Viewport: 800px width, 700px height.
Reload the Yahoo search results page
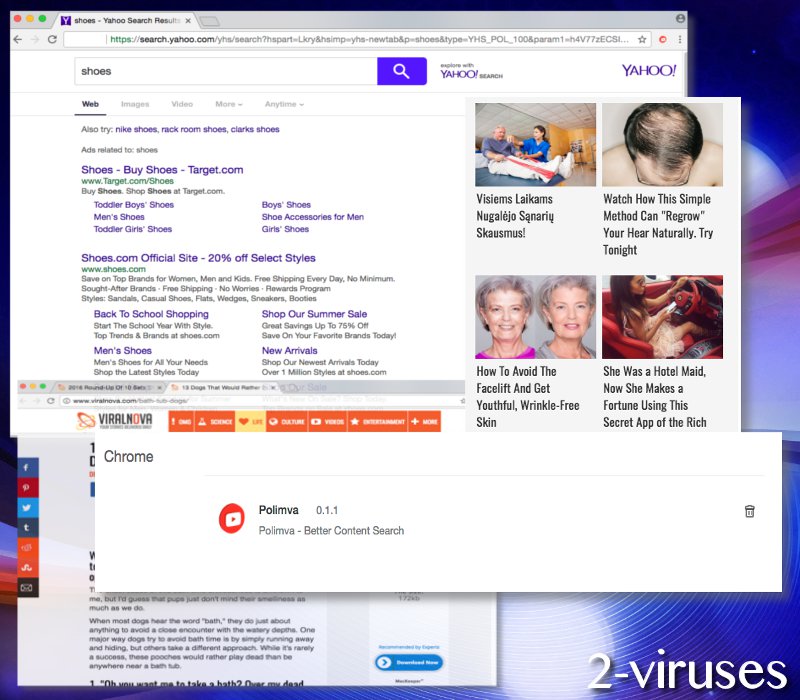[x=53, y=39]
